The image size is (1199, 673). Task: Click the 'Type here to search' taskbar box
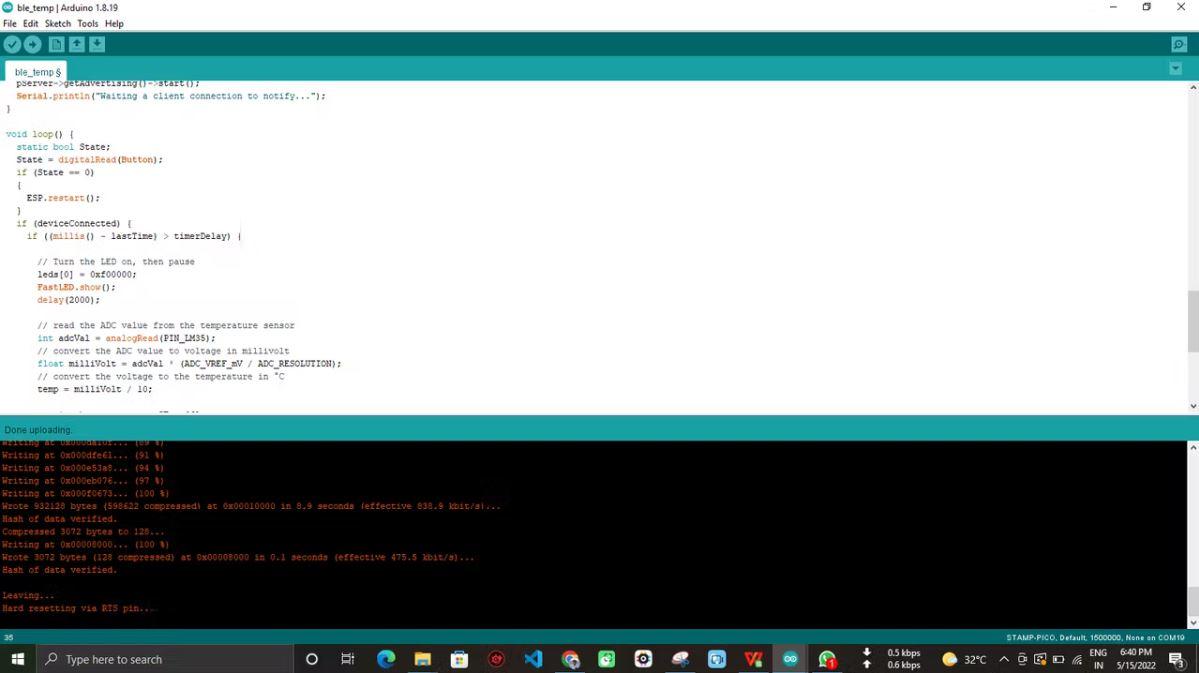[x=164, y=659]
